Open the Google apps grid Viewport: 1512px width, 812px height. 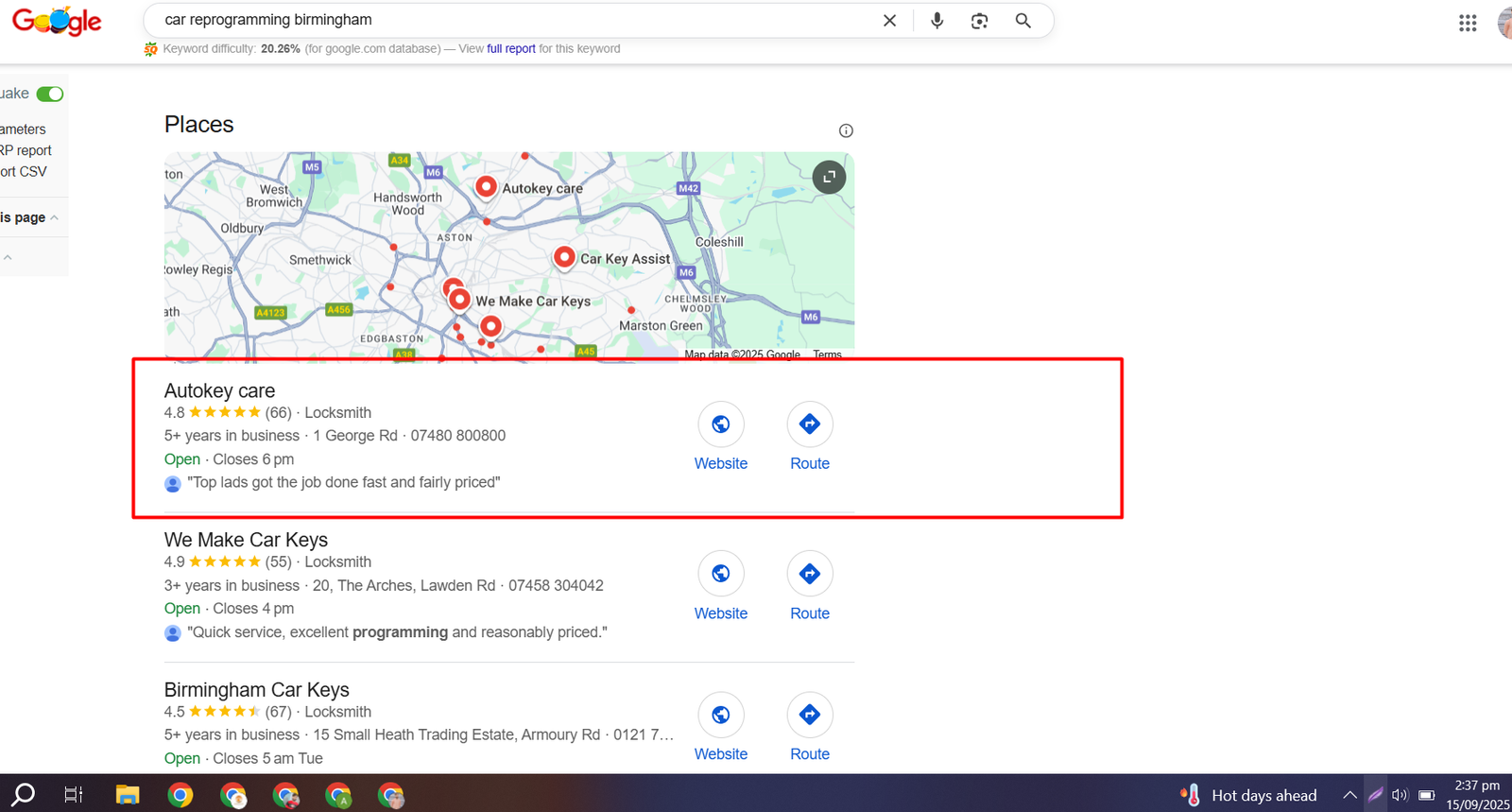point(1467,23)
